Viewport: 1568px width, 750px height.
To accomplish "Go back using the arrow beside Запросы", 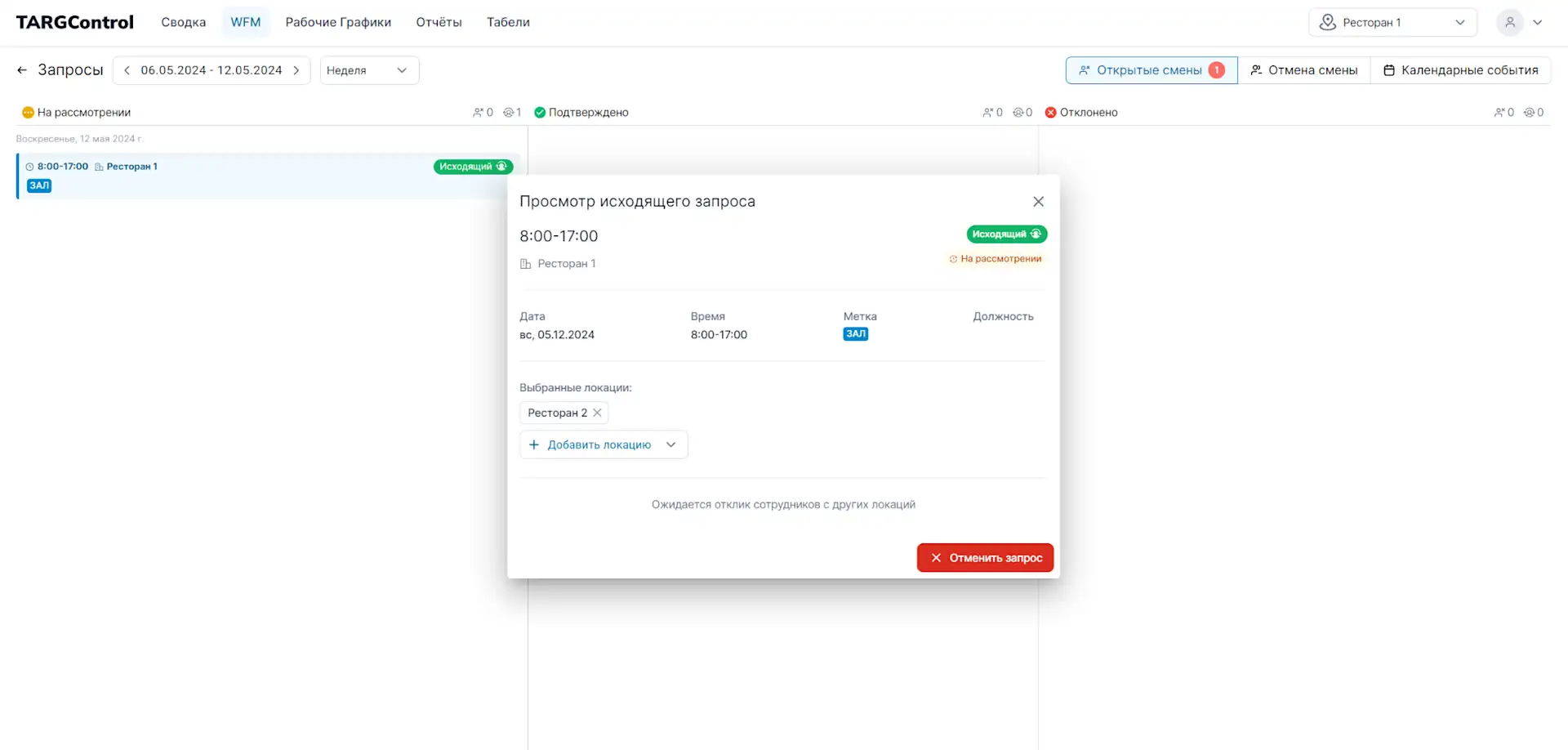I will point(22,70).
